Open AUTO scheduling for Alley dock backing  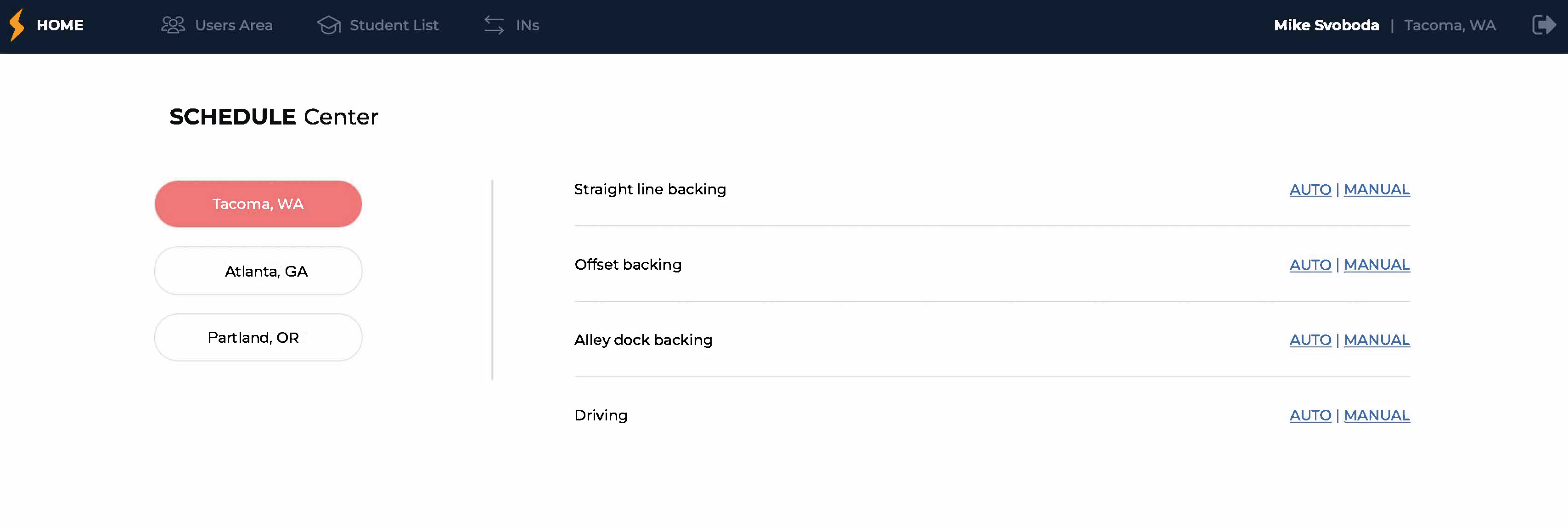pos(1310,340)
